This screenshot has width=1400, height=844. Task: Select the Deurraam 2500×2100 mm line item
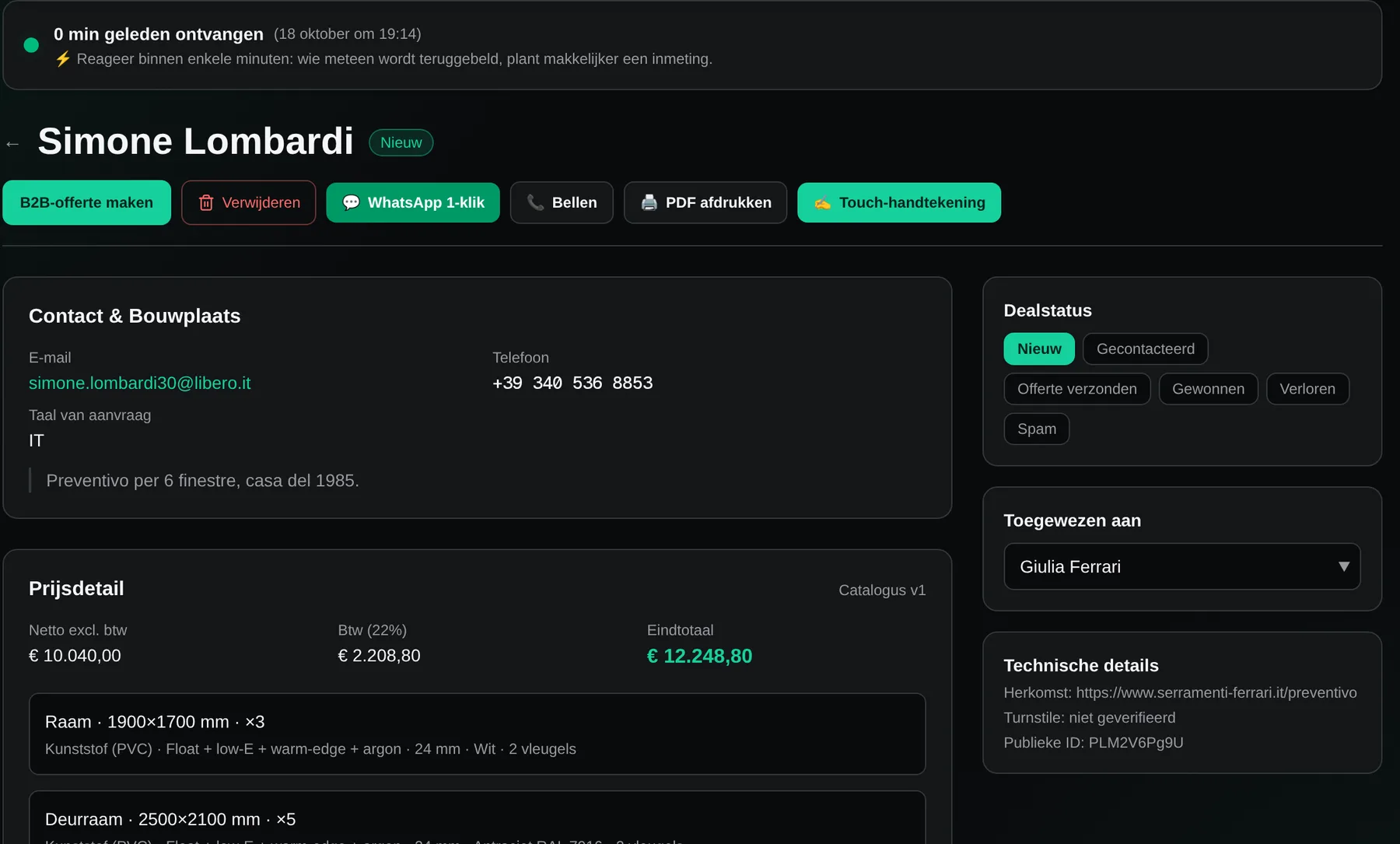point(477,818)
